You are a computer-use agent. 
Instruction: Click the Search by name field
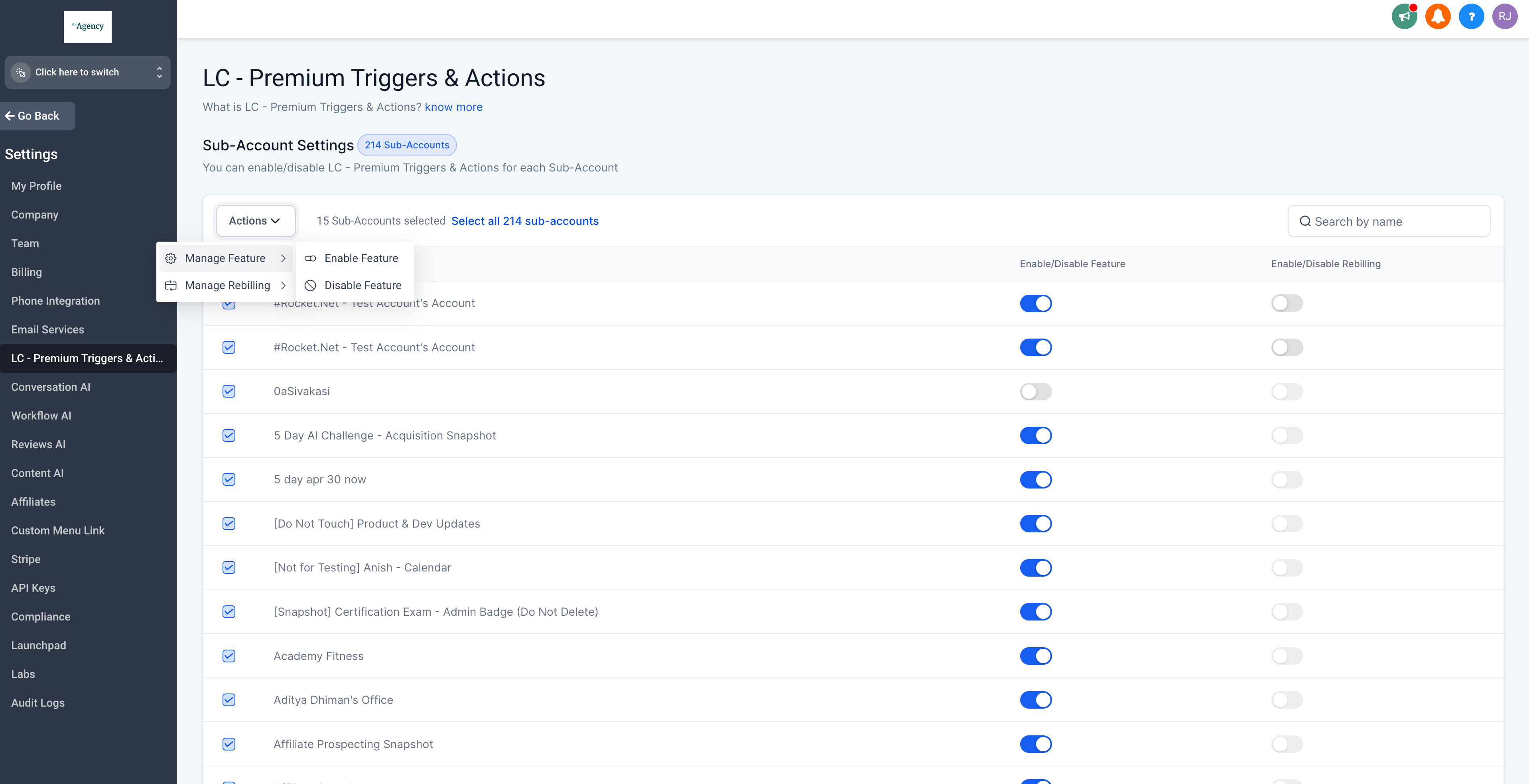coord(1389,221)
